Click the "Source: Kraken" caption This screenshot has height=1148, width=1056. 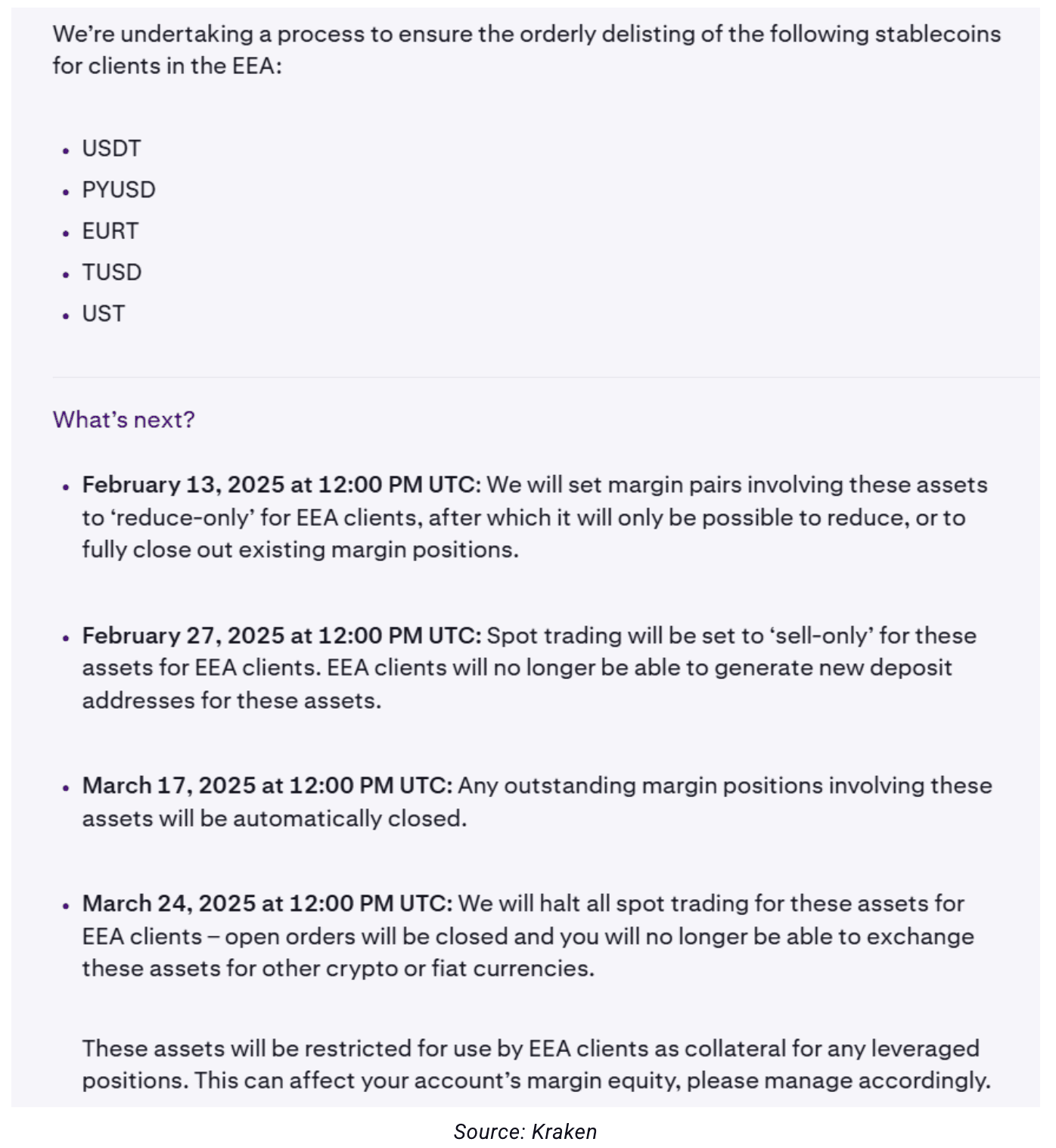tap(525, 1131)
